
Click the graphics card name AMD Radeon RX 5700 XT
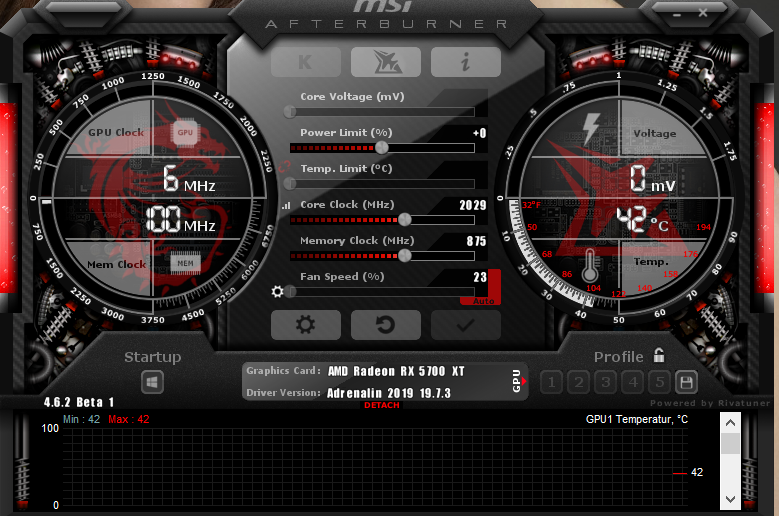click(x=396, y=371)
